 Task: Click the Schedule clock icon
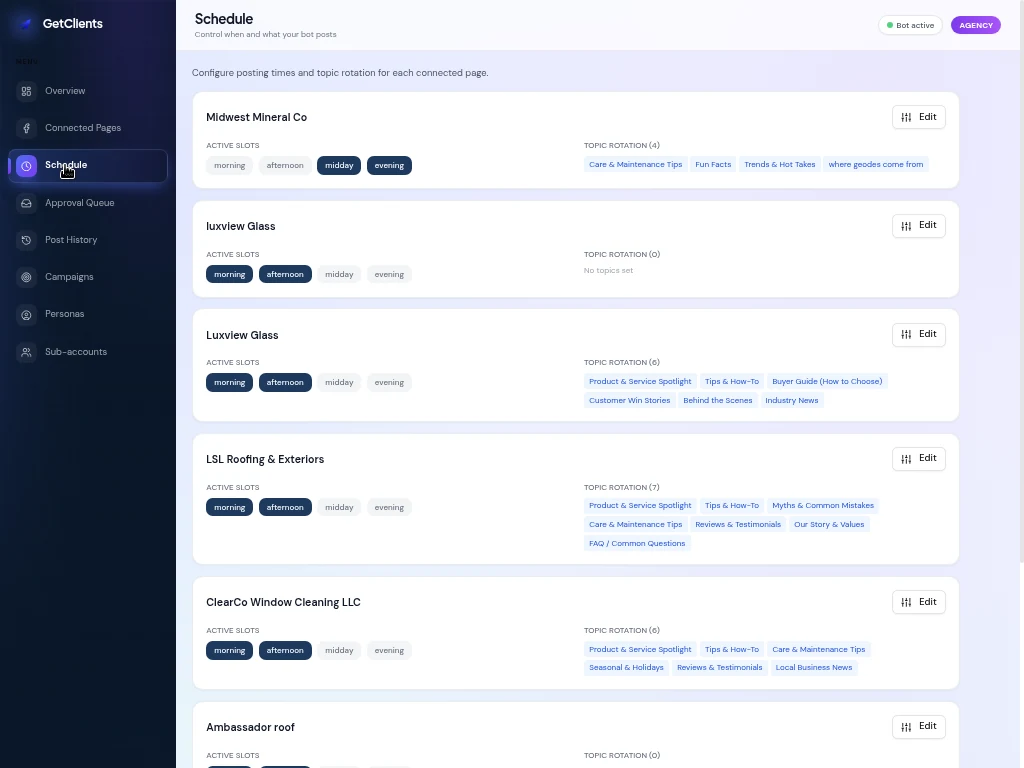point(26,166)
